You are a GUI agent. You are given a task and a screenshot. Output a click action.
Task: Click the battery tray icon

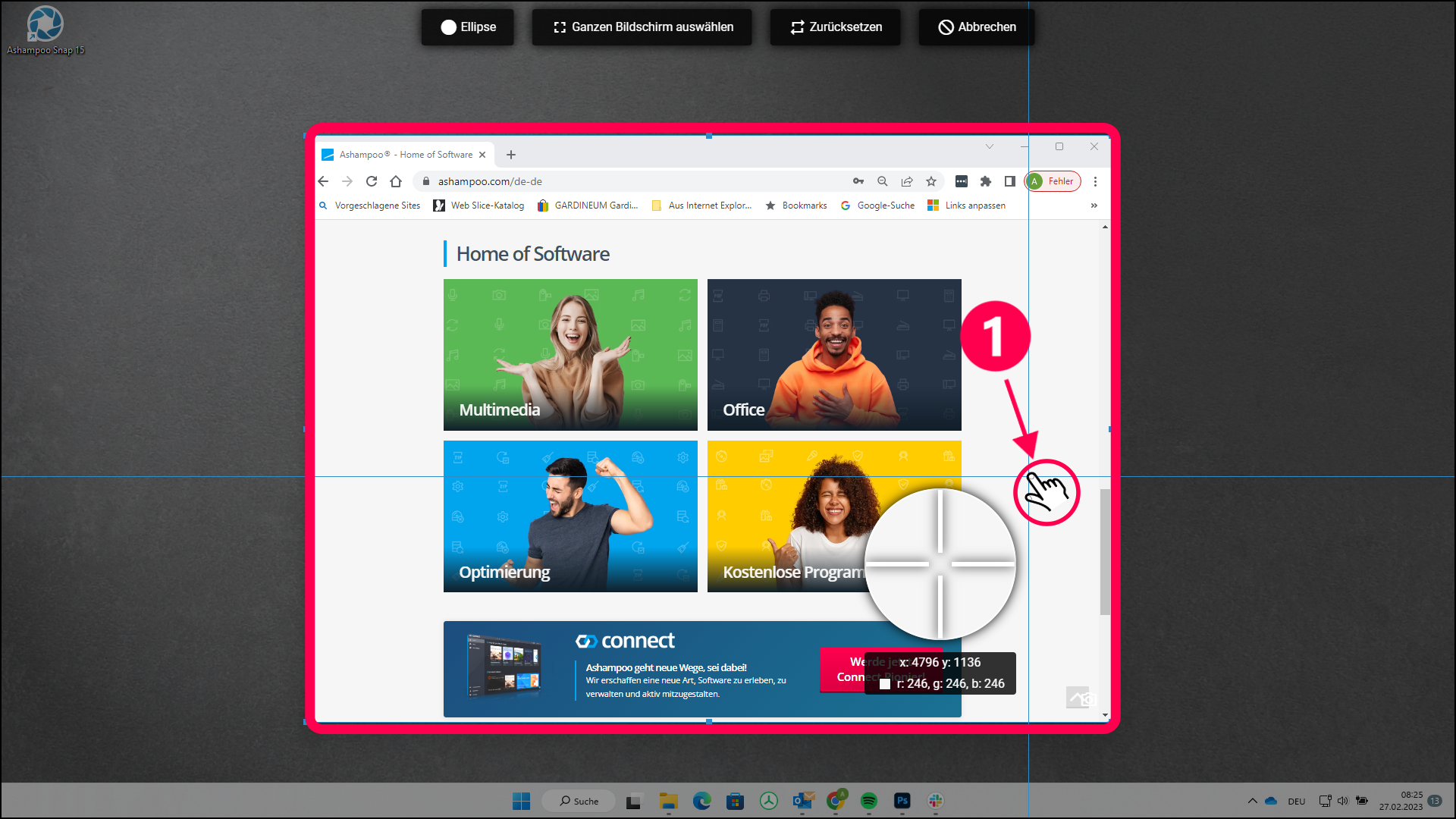pyautogui.click(x=1362, y=801)
